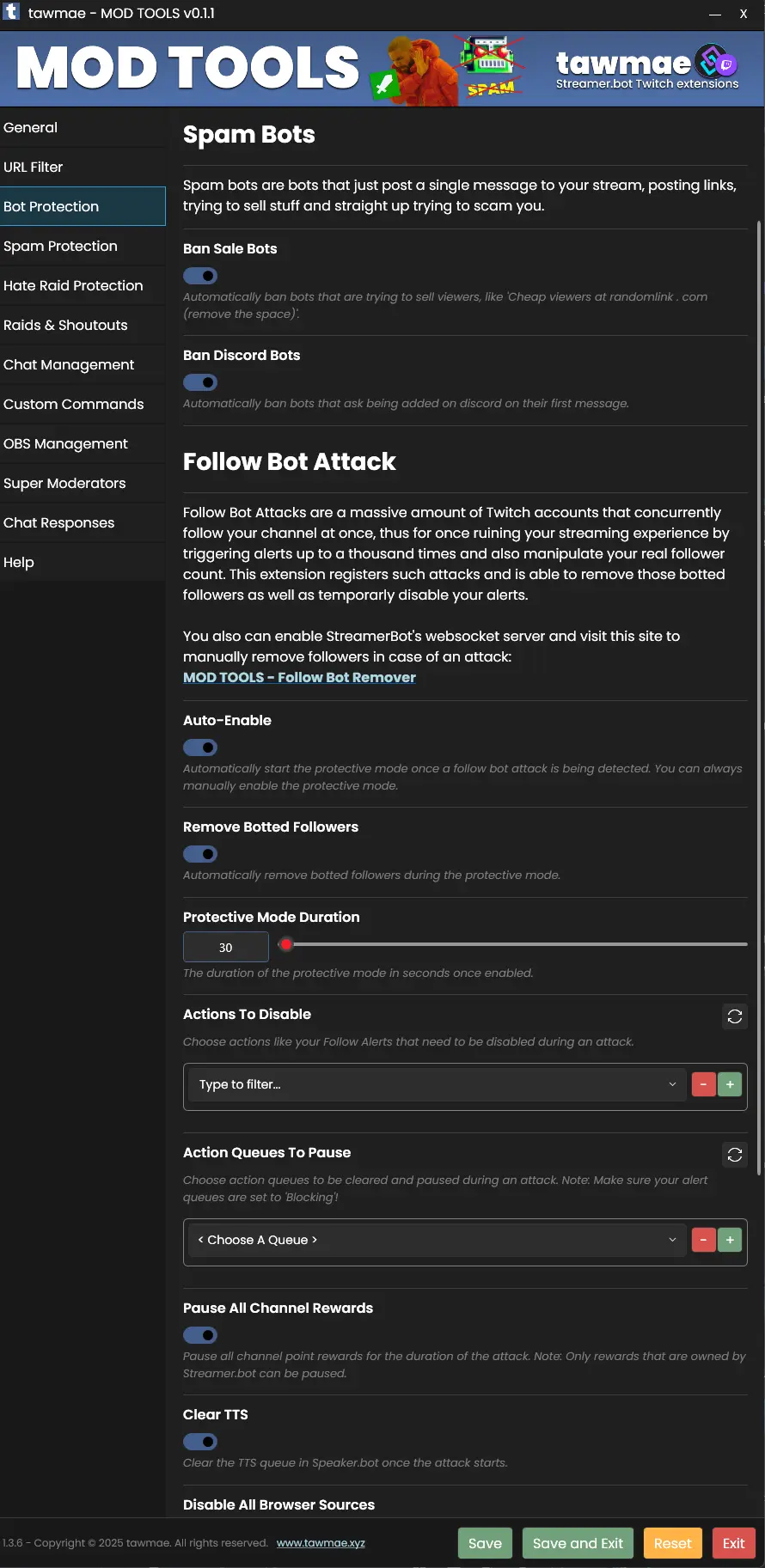The height and width of the screenshot is (1568, 765).
Task: Click Save and Exit button
Action: 578,1543
